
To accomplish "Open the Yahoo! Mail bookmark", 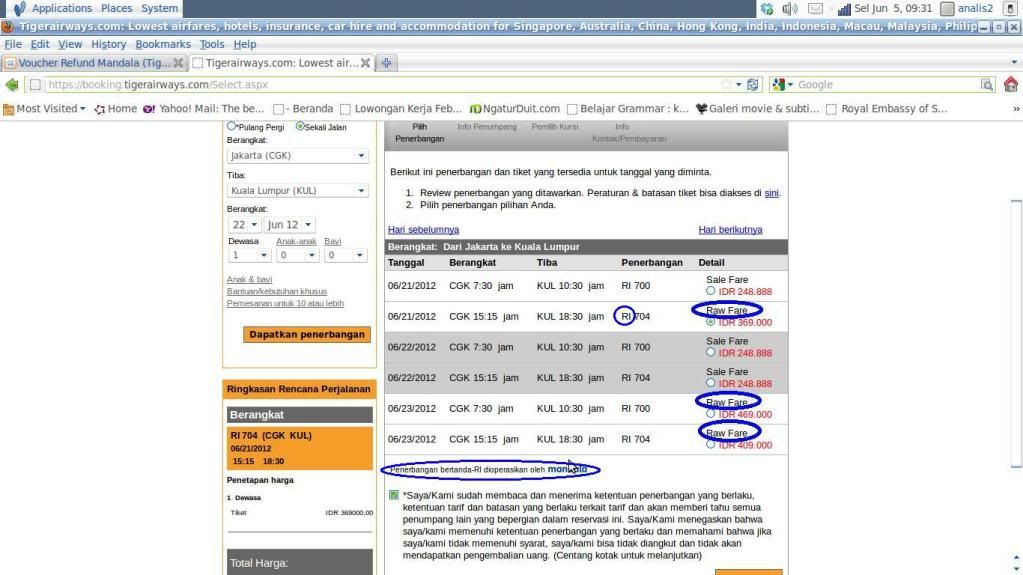I will click(204, 108).
